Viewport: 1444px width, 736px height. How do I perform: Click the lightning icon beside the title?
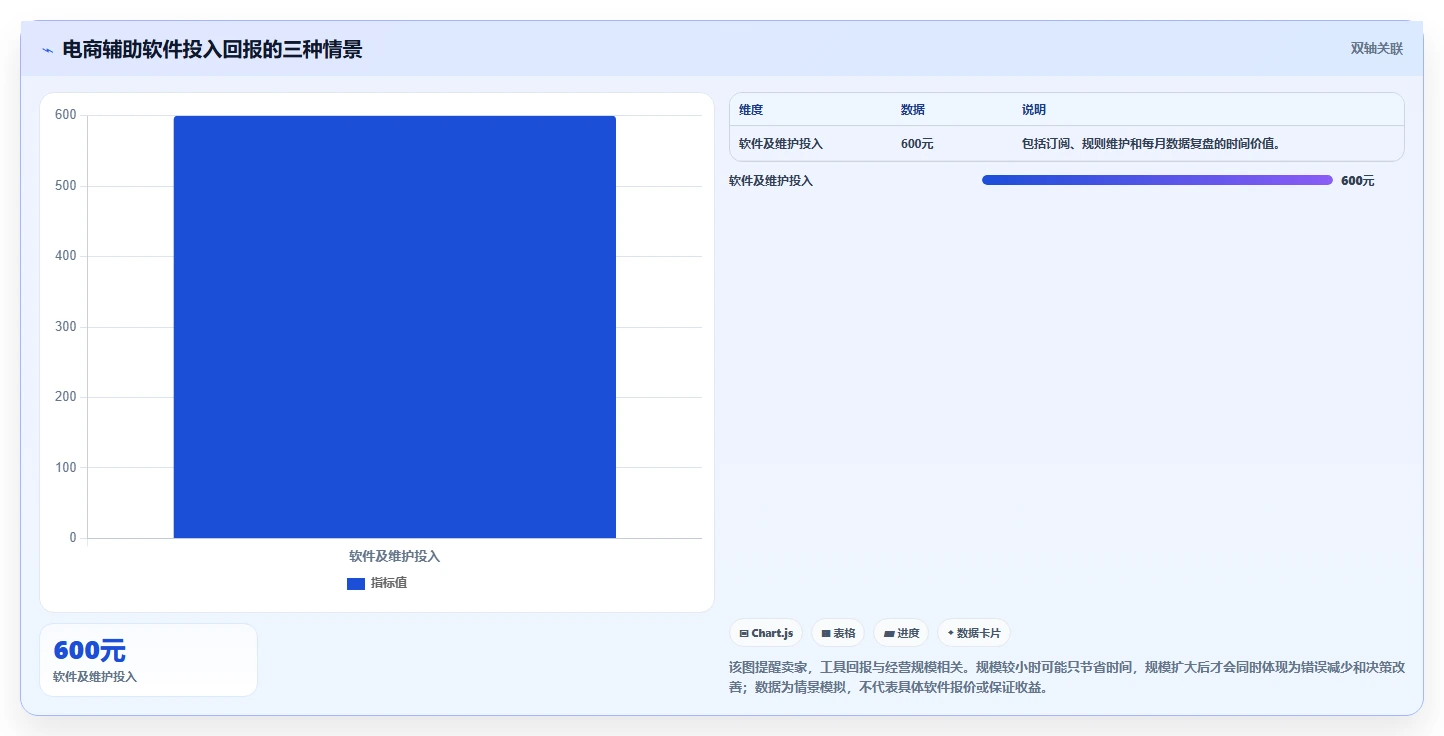tap(47, 50)
